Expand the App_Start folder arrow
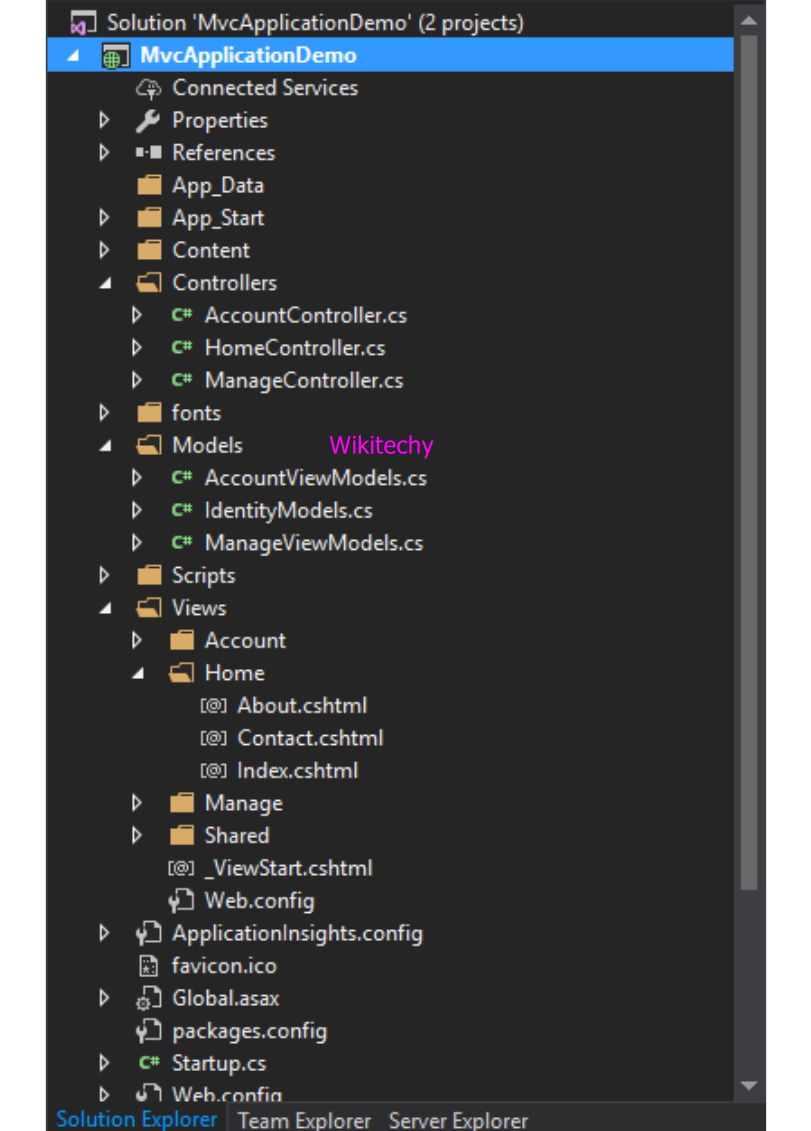 click(105, 218)
